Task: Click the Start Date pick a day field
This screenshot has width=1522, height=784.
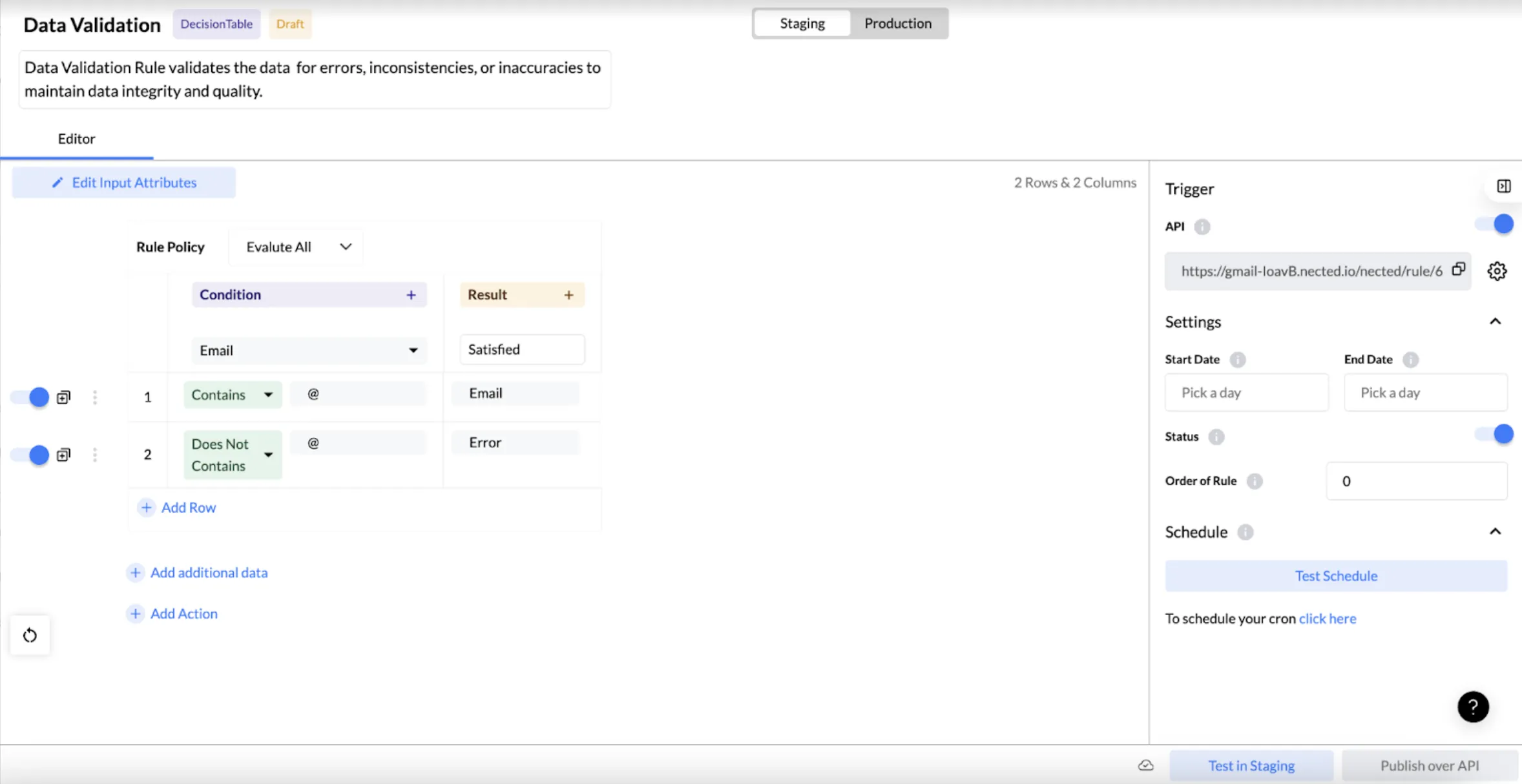Action: [1246, 393]
